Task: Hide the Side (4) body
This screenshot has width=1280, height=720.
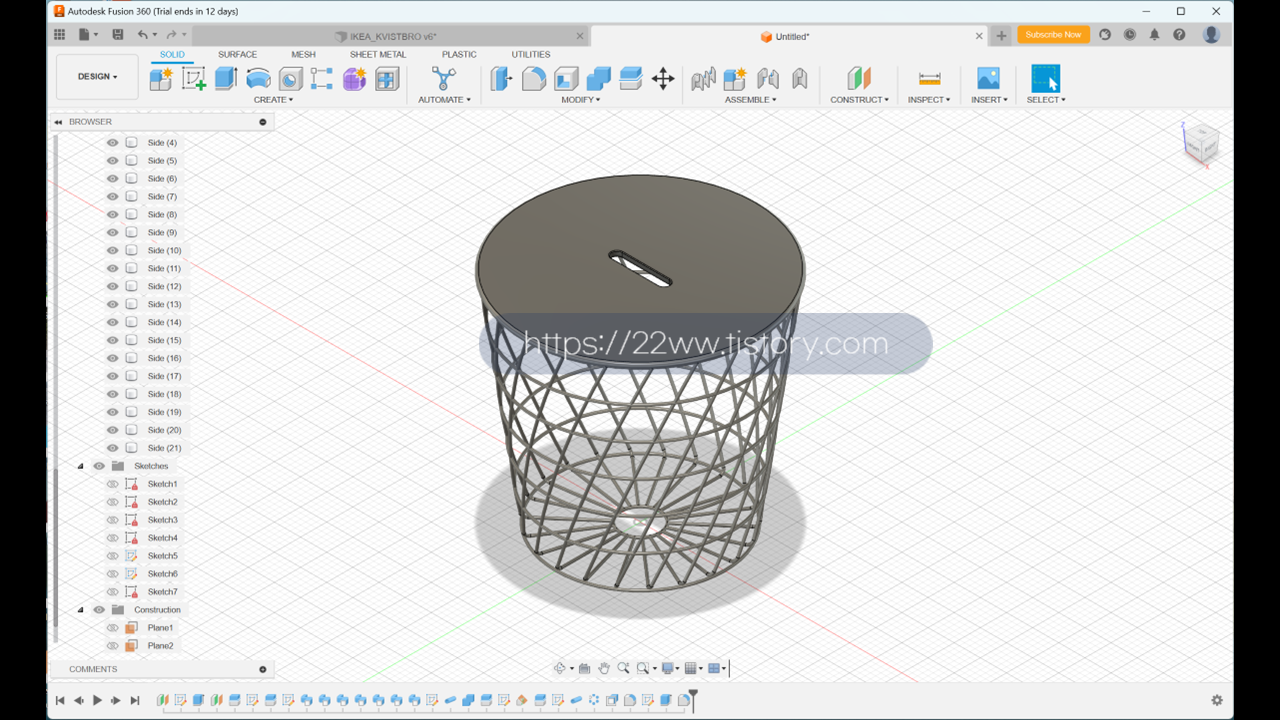Action: coord(112,143)
